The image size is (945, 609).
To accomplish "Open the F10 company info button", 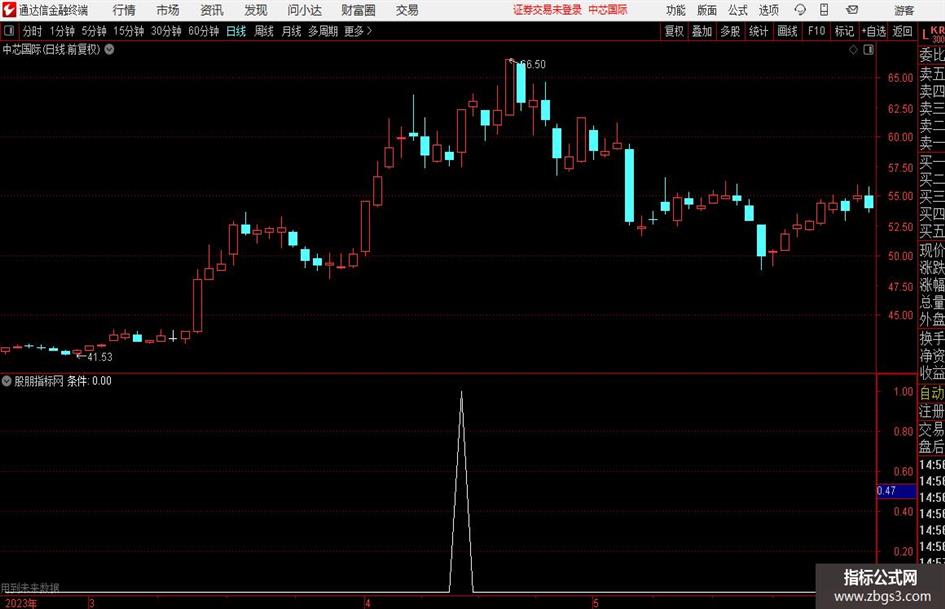I will (816, 31).
